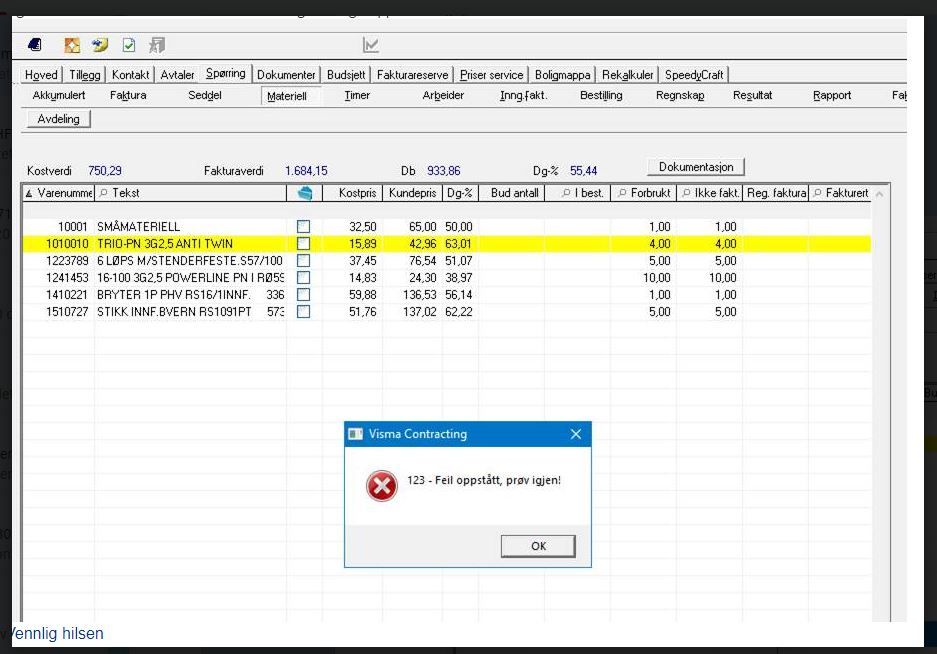Select the Avtaler tab
Screen dimensions: 937x654
[x=177, y=75]
